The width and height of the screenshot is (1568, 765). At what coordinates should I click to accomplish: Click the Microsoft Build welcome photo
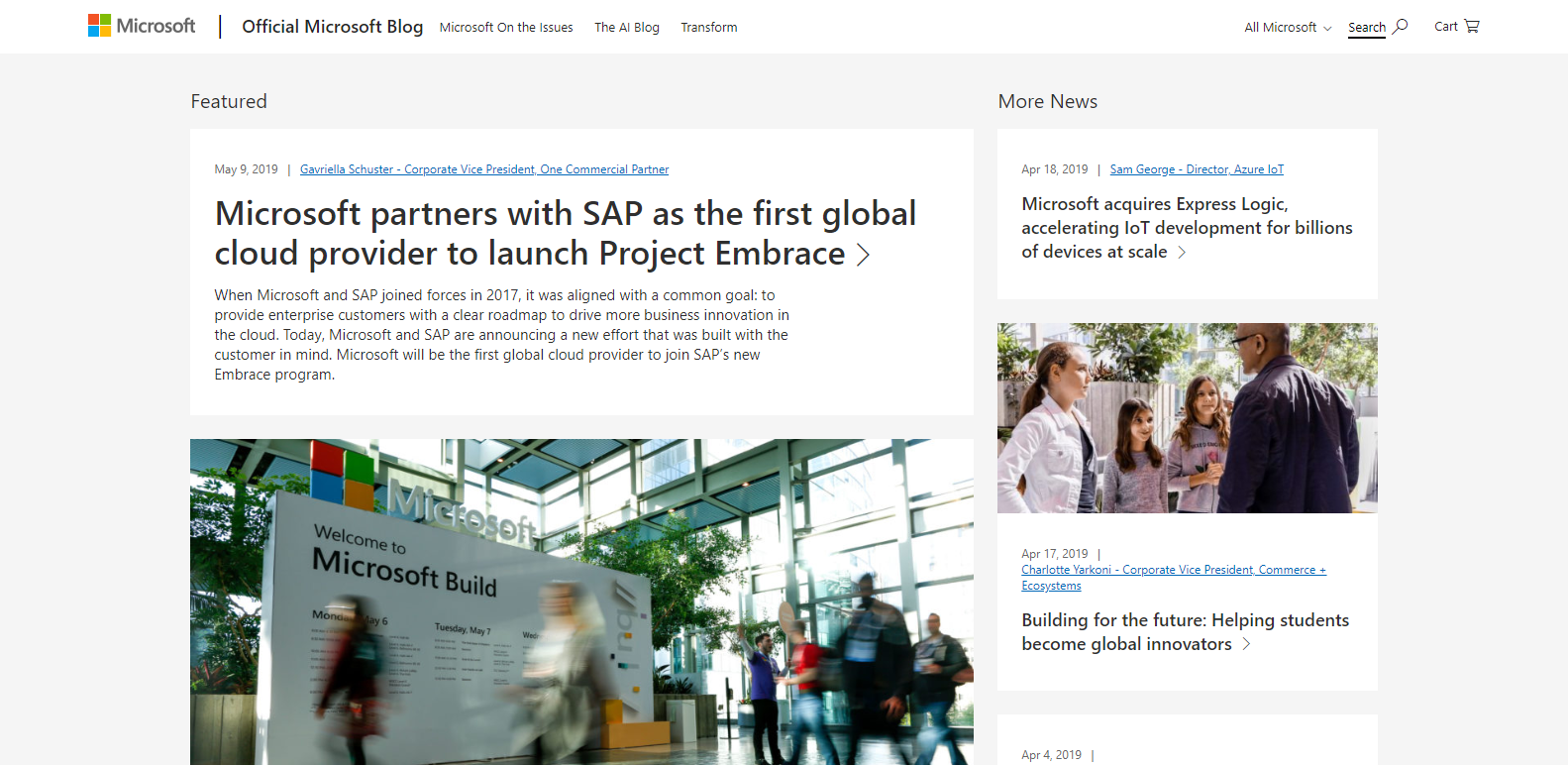pyautogui.click(x=581, y=601)
